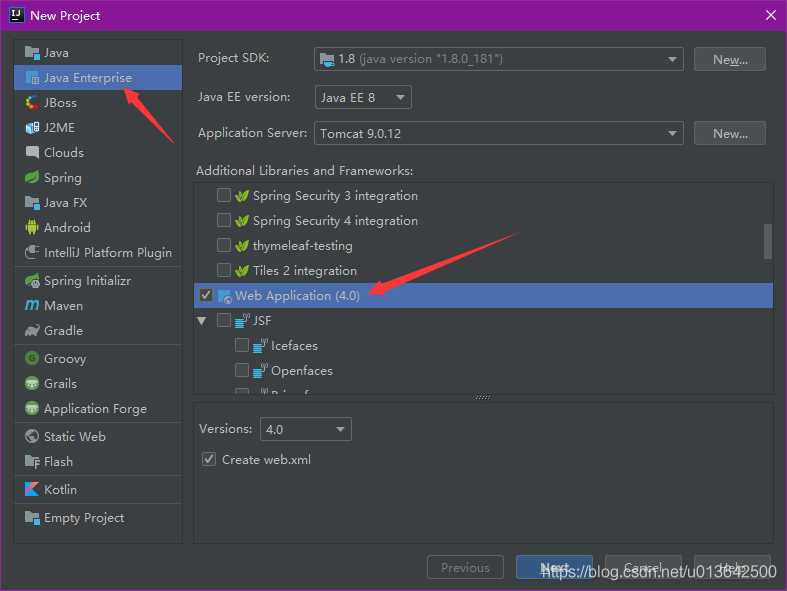Image resolution: width=787 pixels, height=591 pixels.
Task: Click the Openfaces framework icon
Action: click(x=260, y=371)
